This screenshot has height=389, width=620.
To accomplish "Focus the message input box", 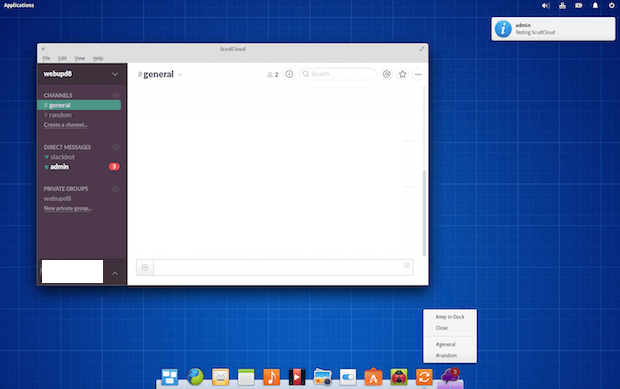I will coord(283,268).
